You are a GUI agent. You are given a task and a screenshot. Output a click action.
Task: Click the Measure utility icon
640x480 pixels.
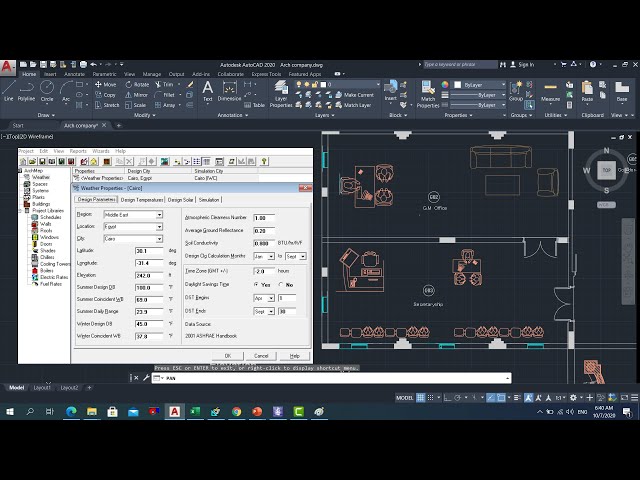point(550,91)
